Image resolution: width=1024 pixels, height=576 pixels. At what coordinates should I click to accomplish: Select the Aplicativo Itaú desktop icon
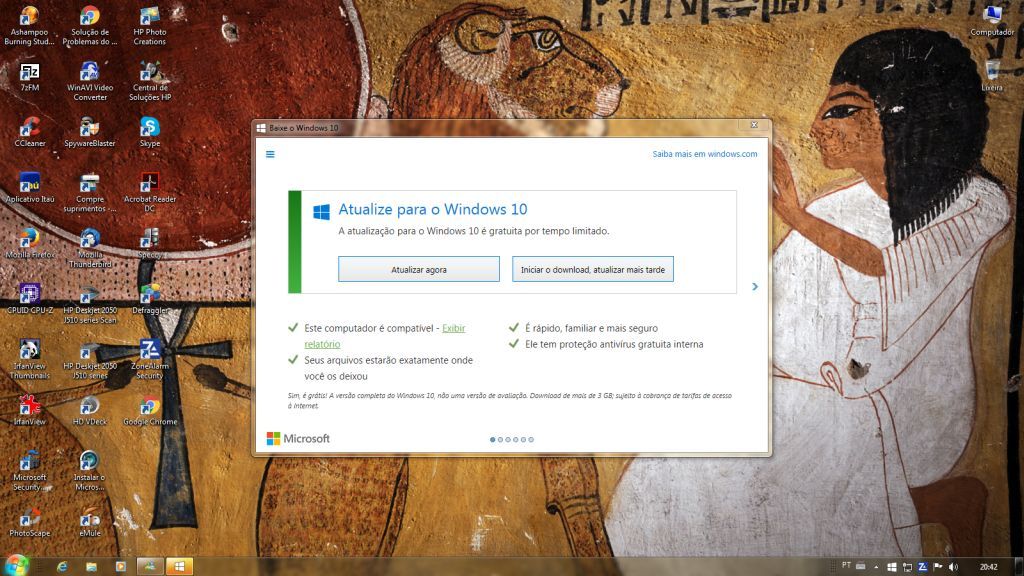29,188
